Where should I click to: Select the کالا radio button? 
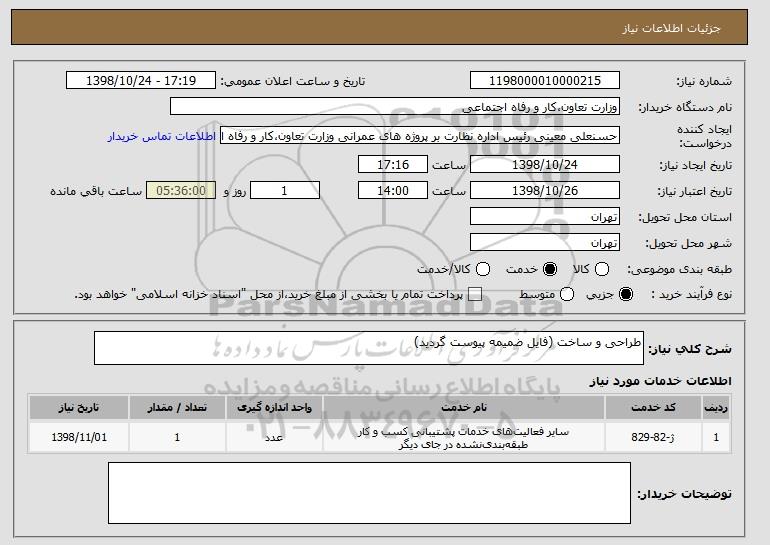point(602,269)
